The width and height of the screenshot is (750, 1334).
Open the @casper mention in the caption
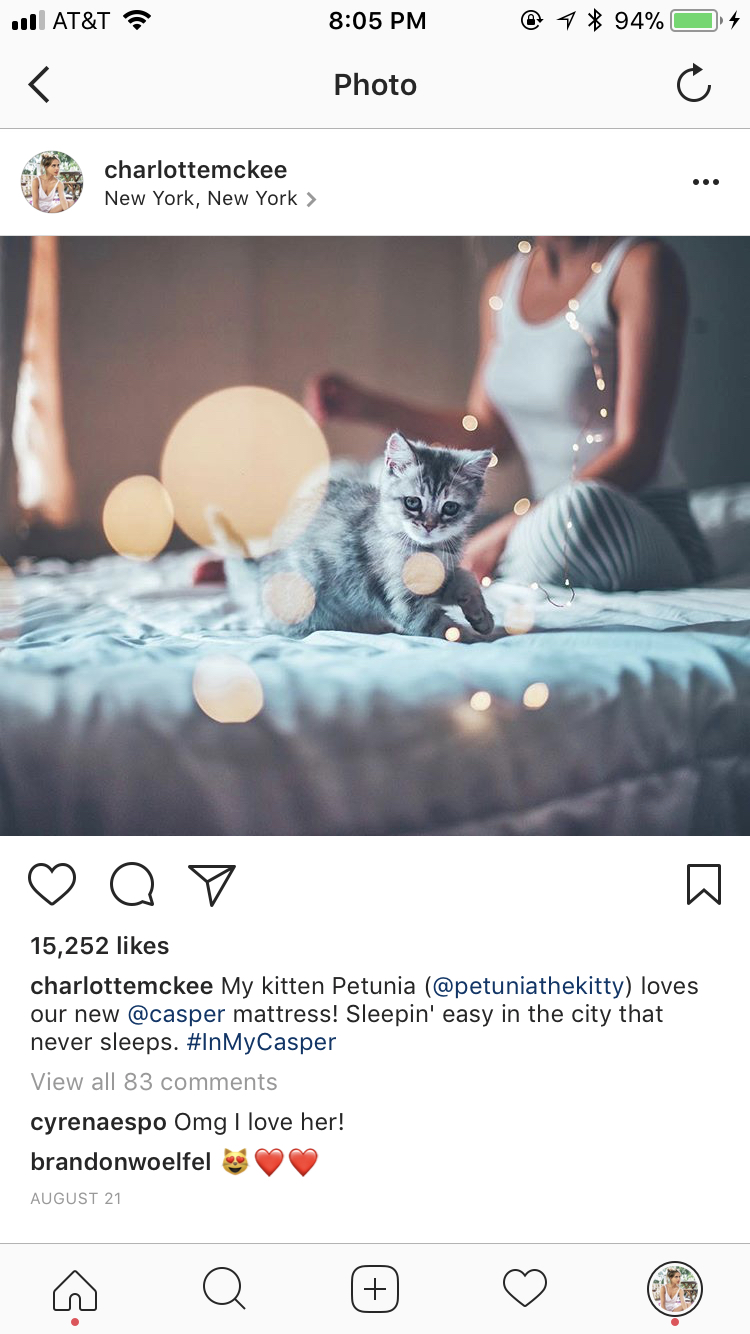pyautogui.click(x=177, y=1014)
